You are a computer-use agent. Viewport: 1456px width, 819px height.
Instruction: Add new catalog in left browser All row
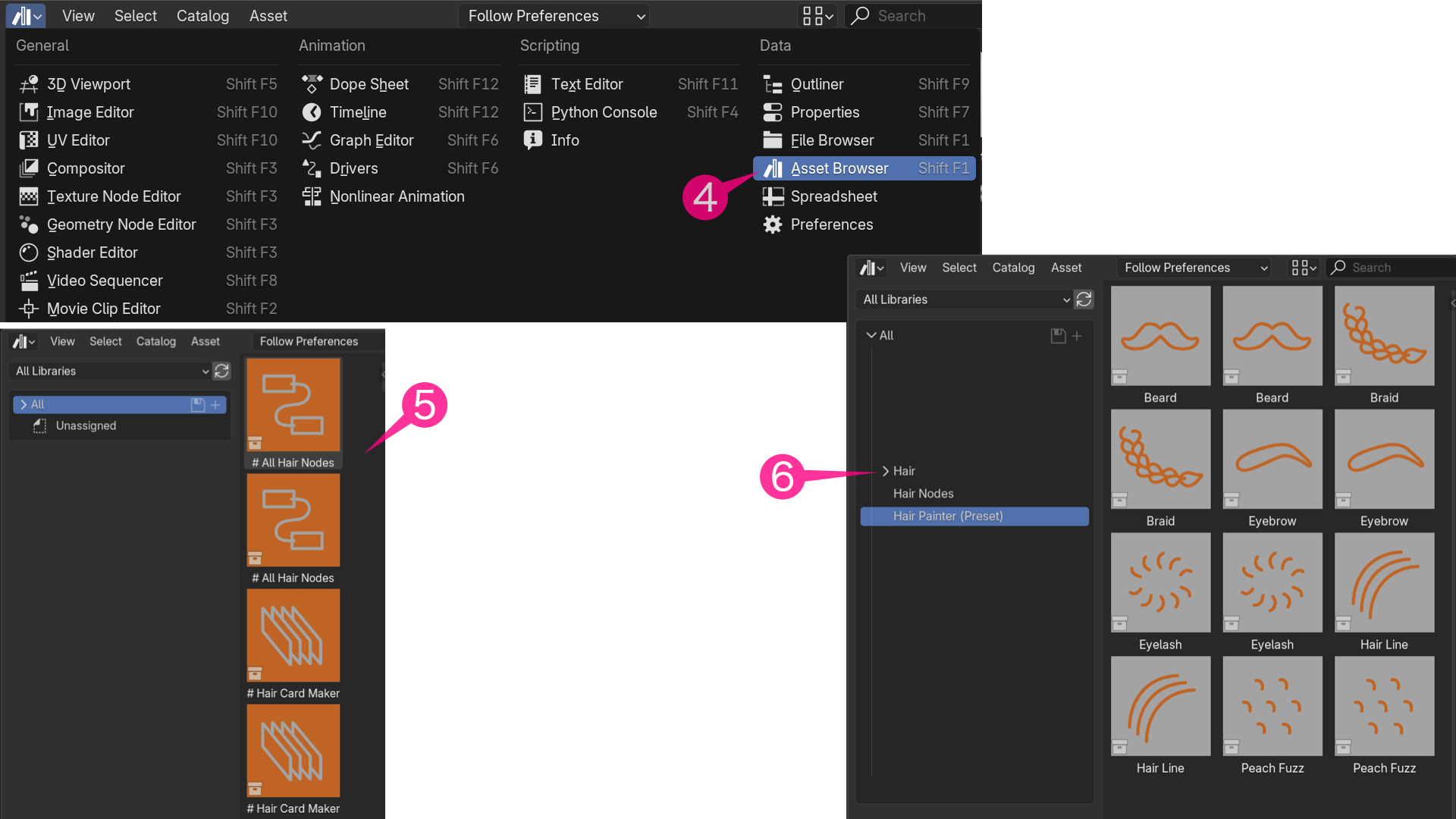click(x=215, y=405)
